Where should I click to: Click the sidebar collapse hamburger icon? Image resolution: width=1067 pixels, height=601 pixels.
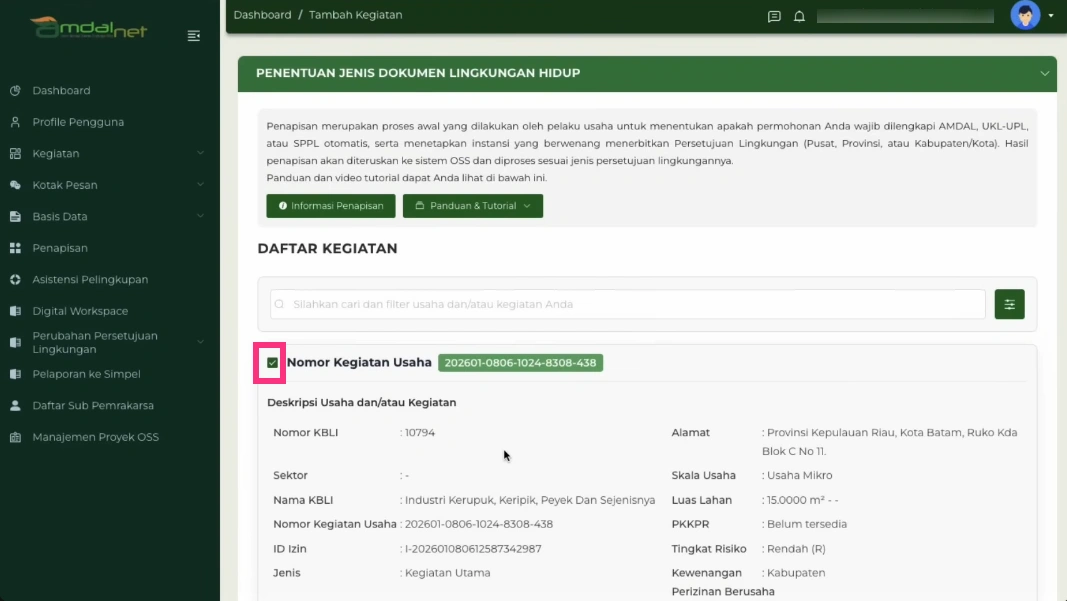click(194, 36)
